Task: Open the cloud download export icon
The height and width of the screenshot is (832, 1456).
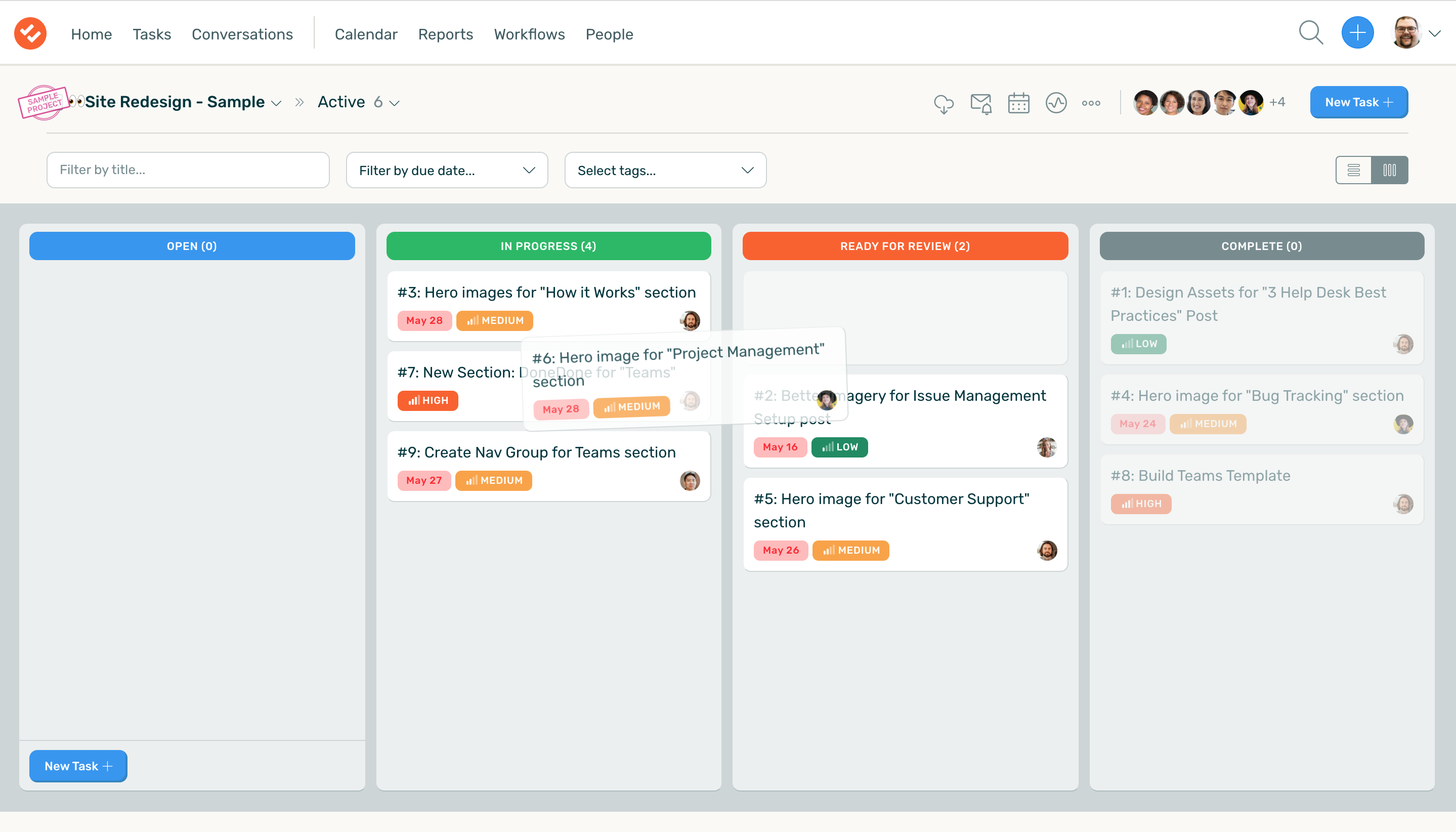Action: click(x=943, y=103)
